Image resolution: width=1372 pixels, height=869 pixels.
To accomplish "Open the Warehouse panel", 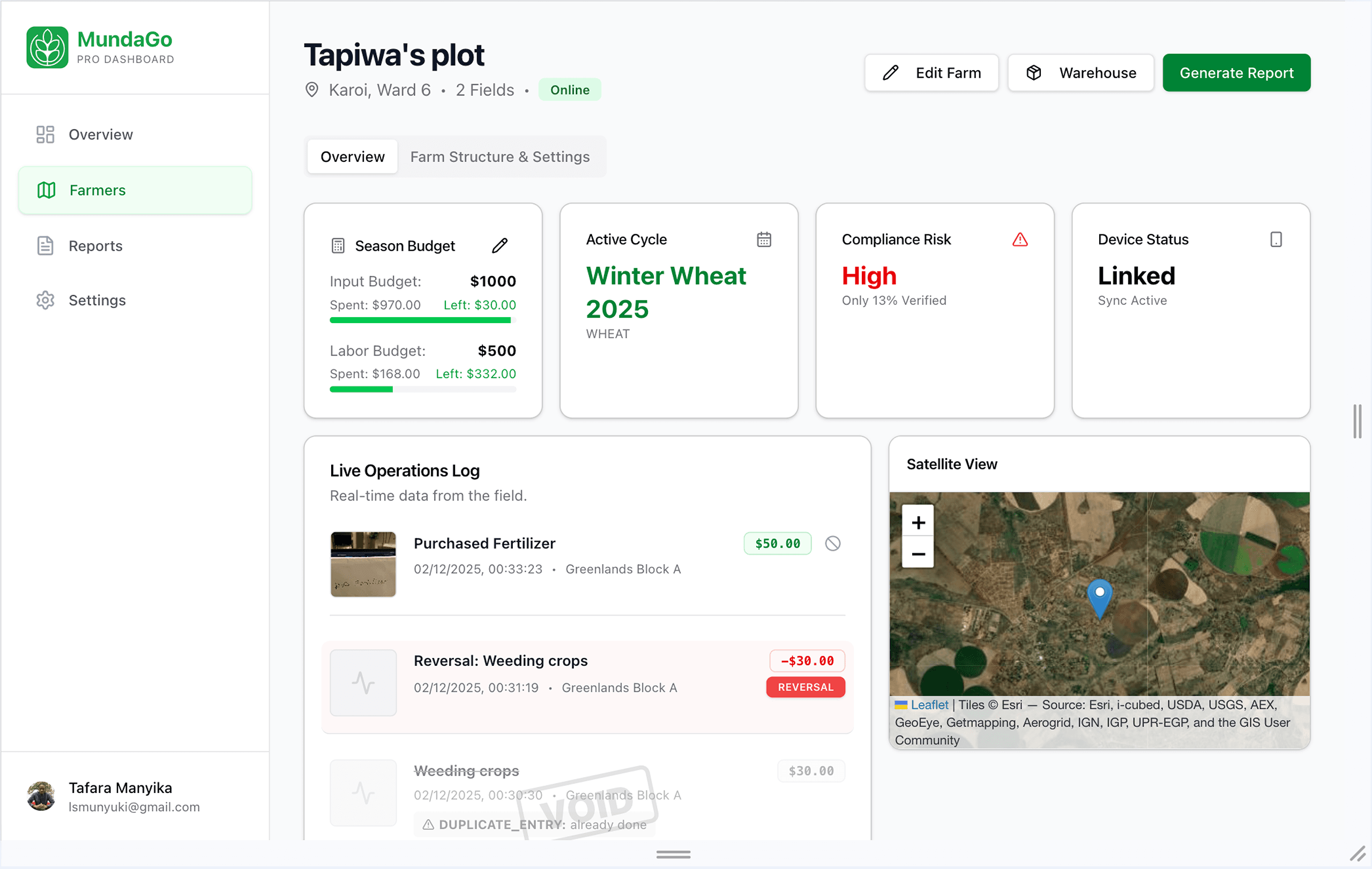I will [1080, 72].
